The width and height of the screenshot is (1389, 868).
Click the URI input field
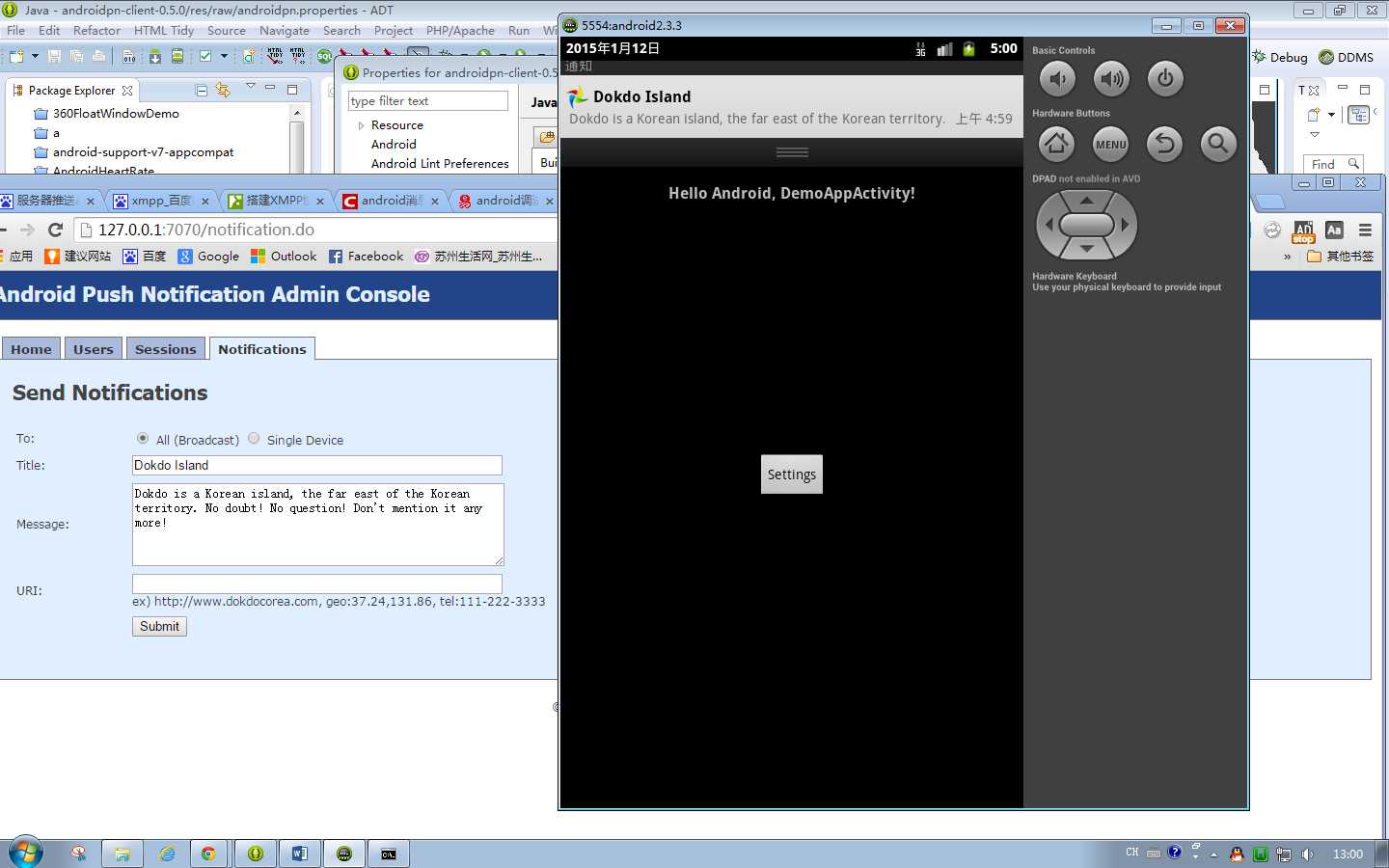(x=317, y=583)
